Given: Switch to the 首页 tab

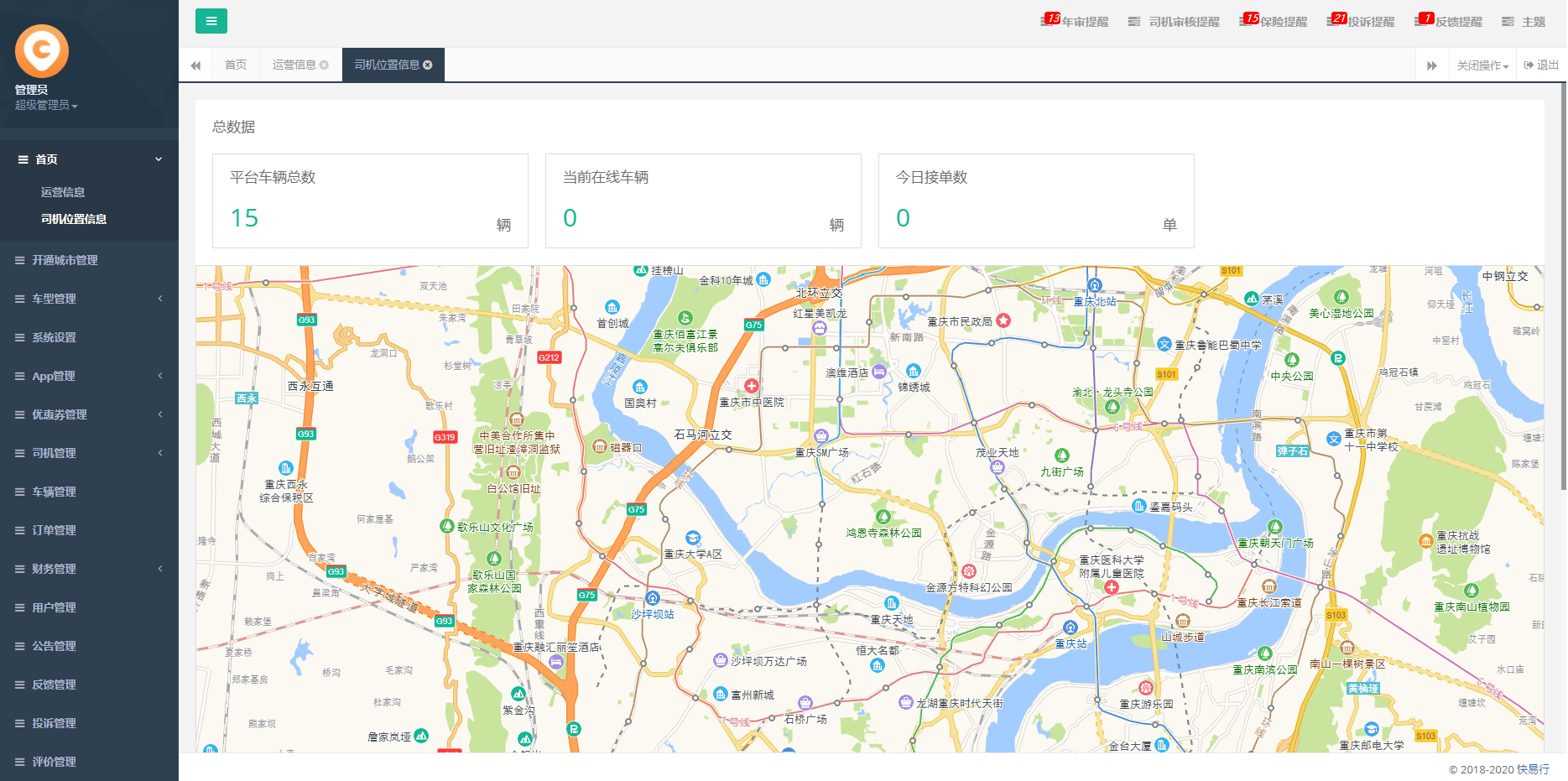Looking at the screenshot, I should pyautogui.click(x=236, y=65).
